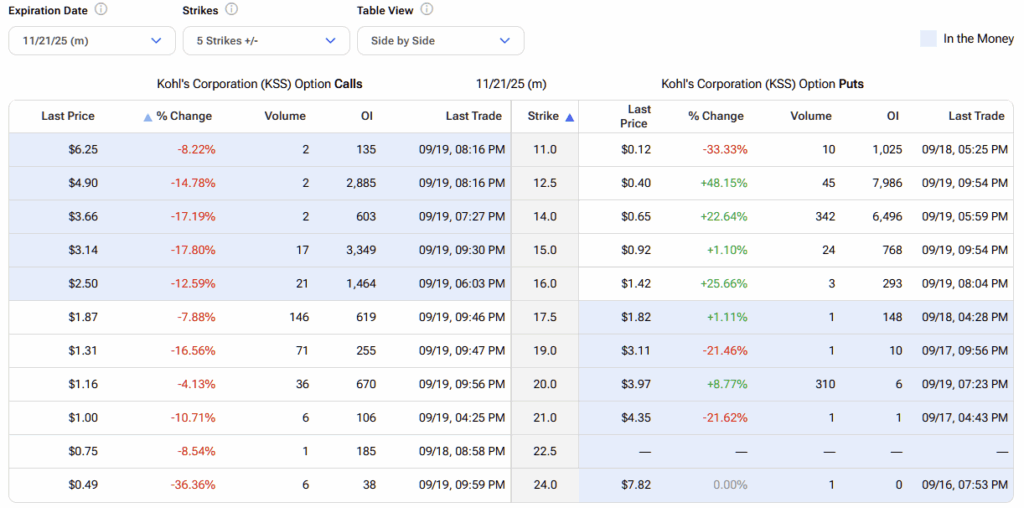Click the $0.12 put last price
The height and width of the screenshot is (508, 1024).
tap(636, 150)
